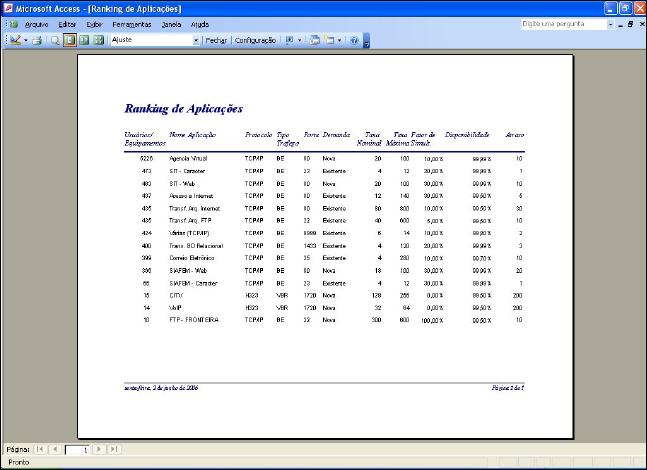Open the view-mode dropdown arrow beside the design icon
Screen dimensions: 647x470
point(26,40)
